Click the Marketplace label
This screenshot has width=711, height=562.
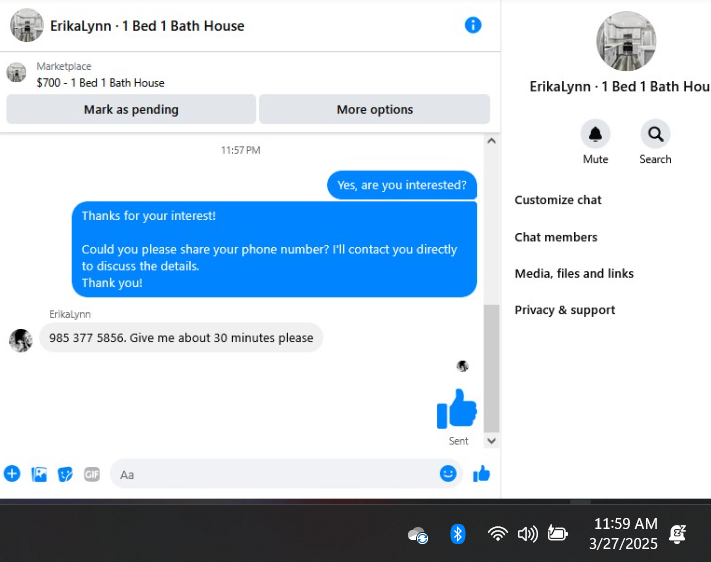pos(64,66)
